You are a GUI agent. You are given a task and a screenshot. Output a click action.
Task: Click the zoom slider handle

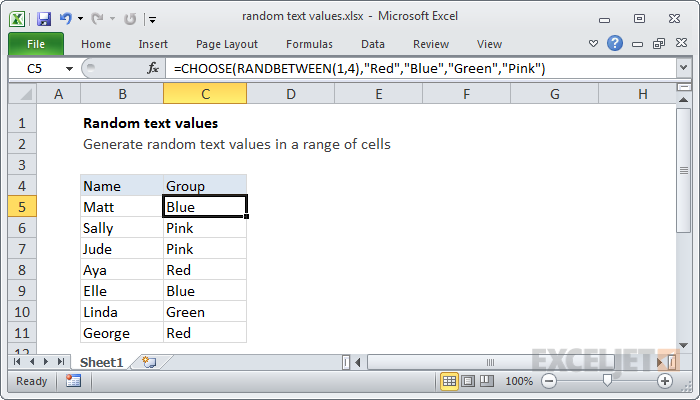(x=606, y=381)
